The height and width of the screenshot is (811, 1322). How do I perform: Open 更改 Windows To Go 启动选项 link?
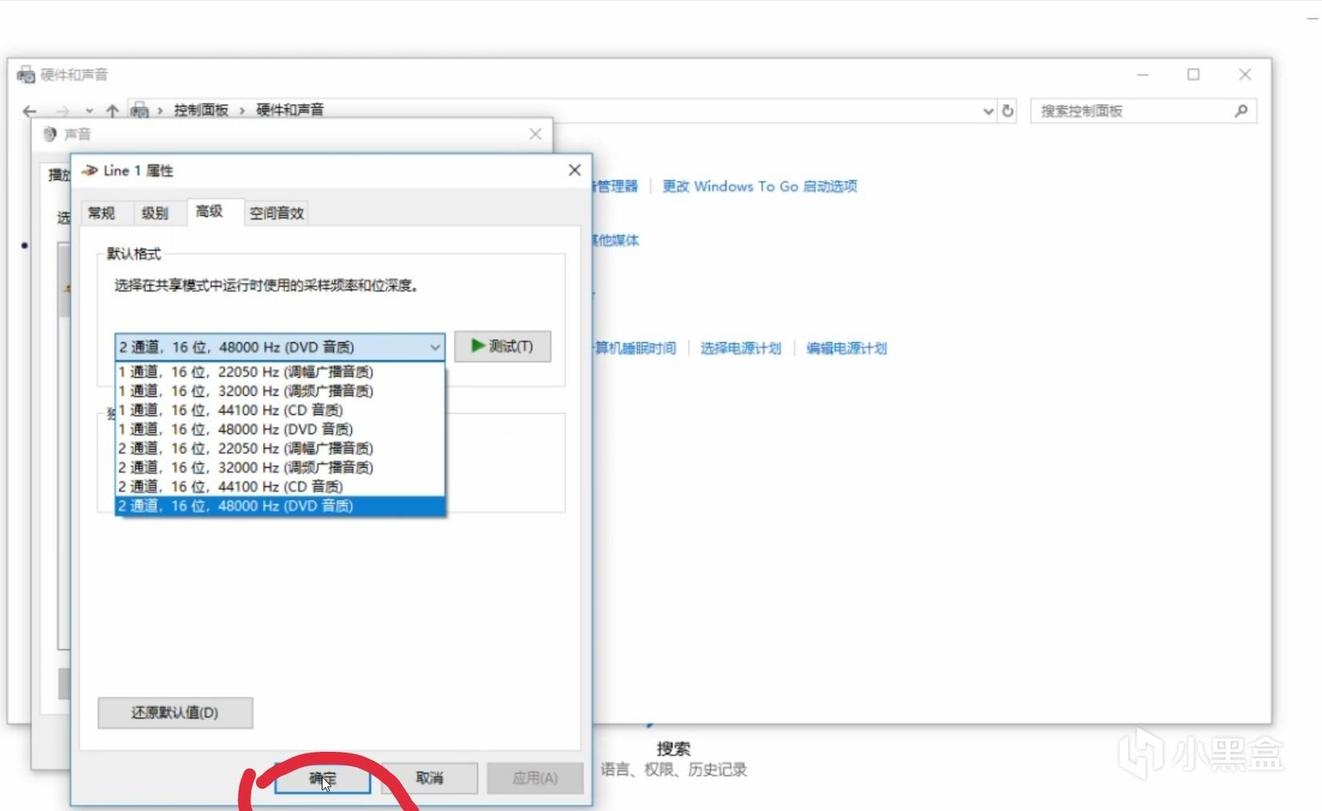point(759,186)
